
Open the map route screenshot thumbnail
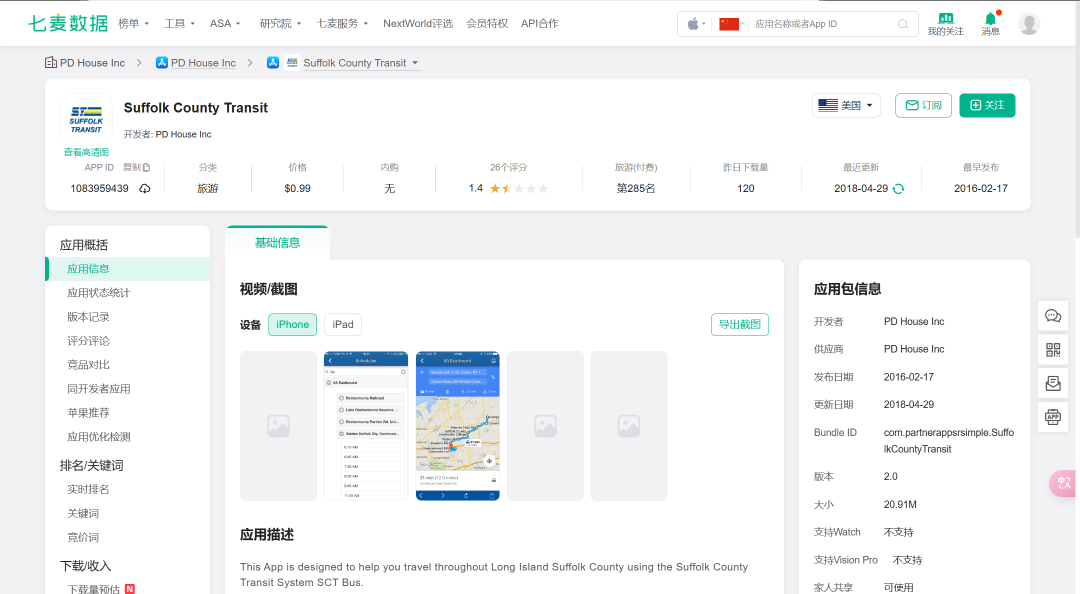457,426
